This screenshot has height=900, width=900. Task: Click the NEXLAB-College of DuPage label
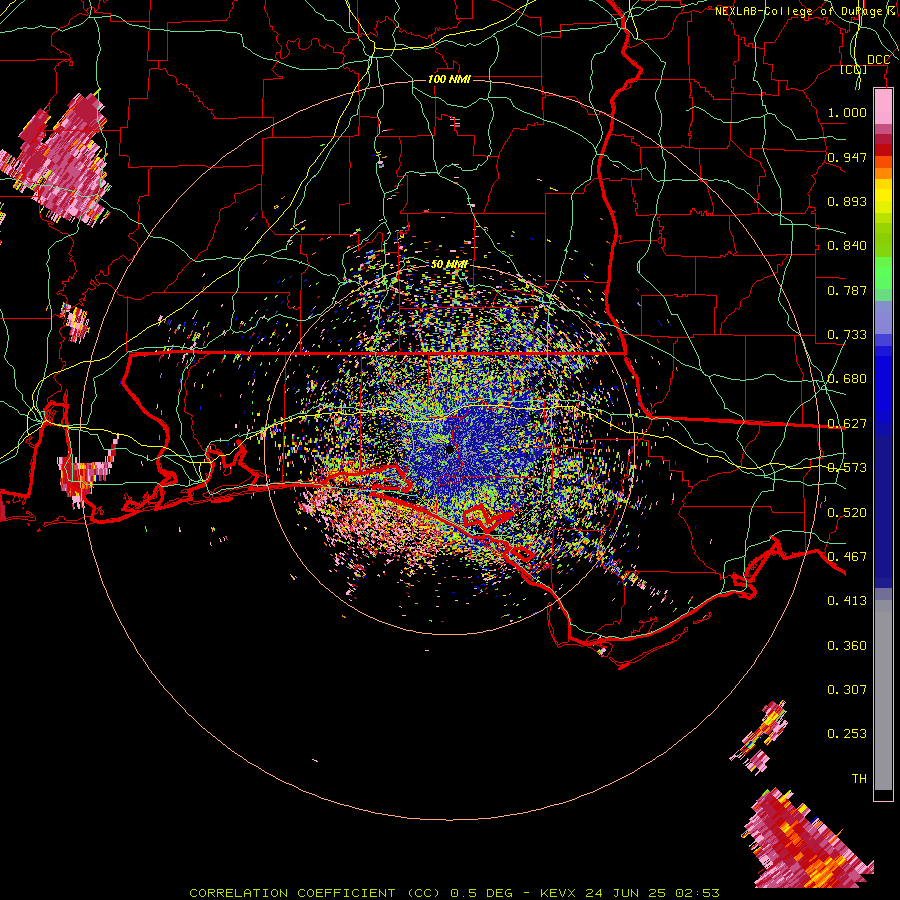coord(807,11)
